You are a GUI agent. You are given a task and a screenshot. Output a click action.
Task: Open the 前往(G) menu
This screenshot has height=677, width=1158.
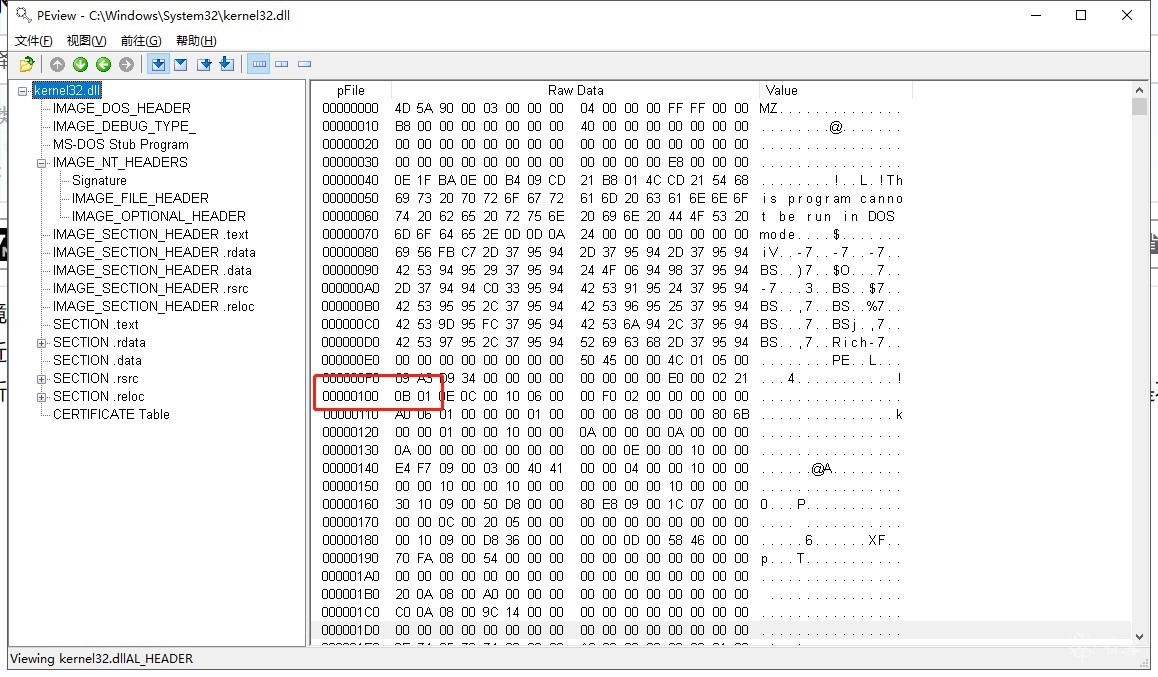[141, 41]
